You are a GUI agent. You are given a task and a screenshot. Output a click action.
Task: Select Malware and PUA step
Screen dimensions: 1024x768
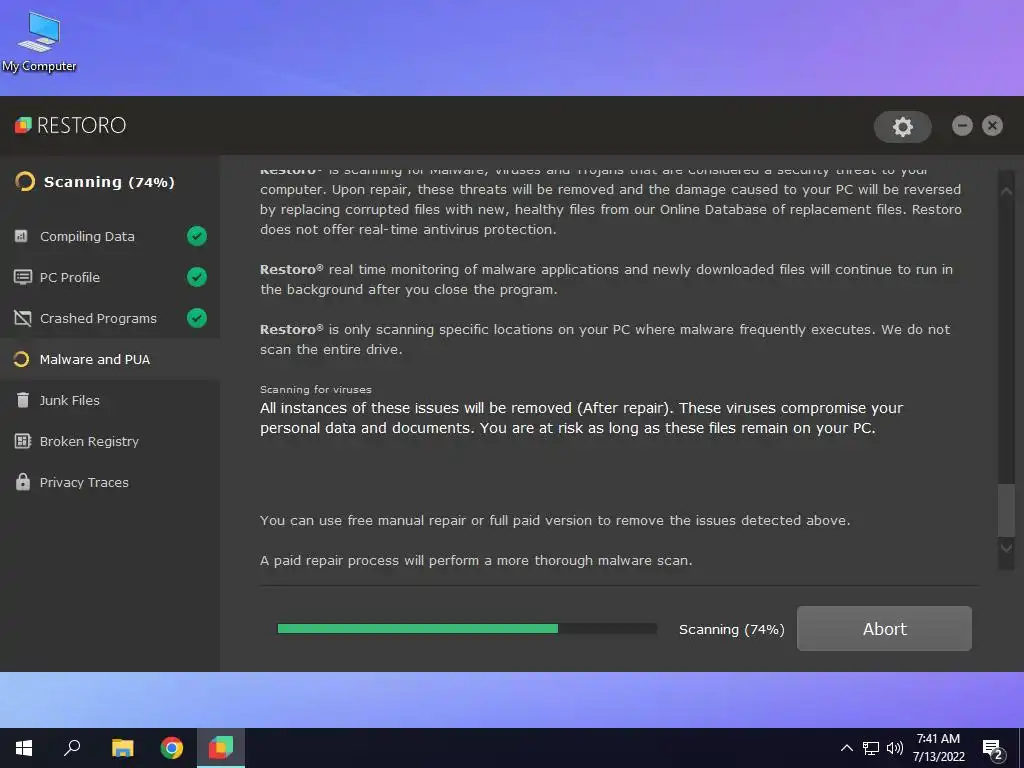click(x=110, y=359)
